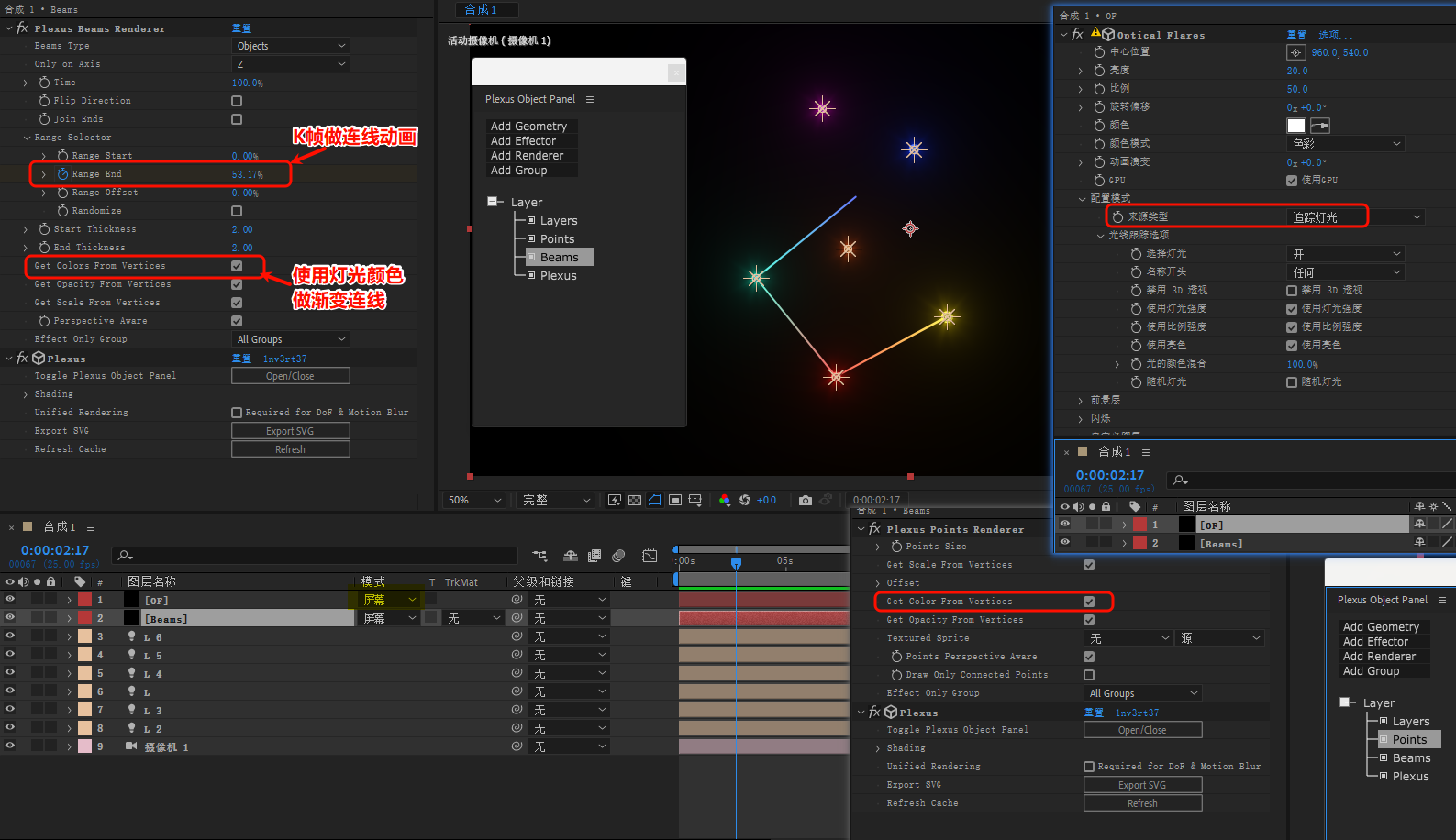
Task: Open the graph editor icon
Action: [x=650, y=556]
